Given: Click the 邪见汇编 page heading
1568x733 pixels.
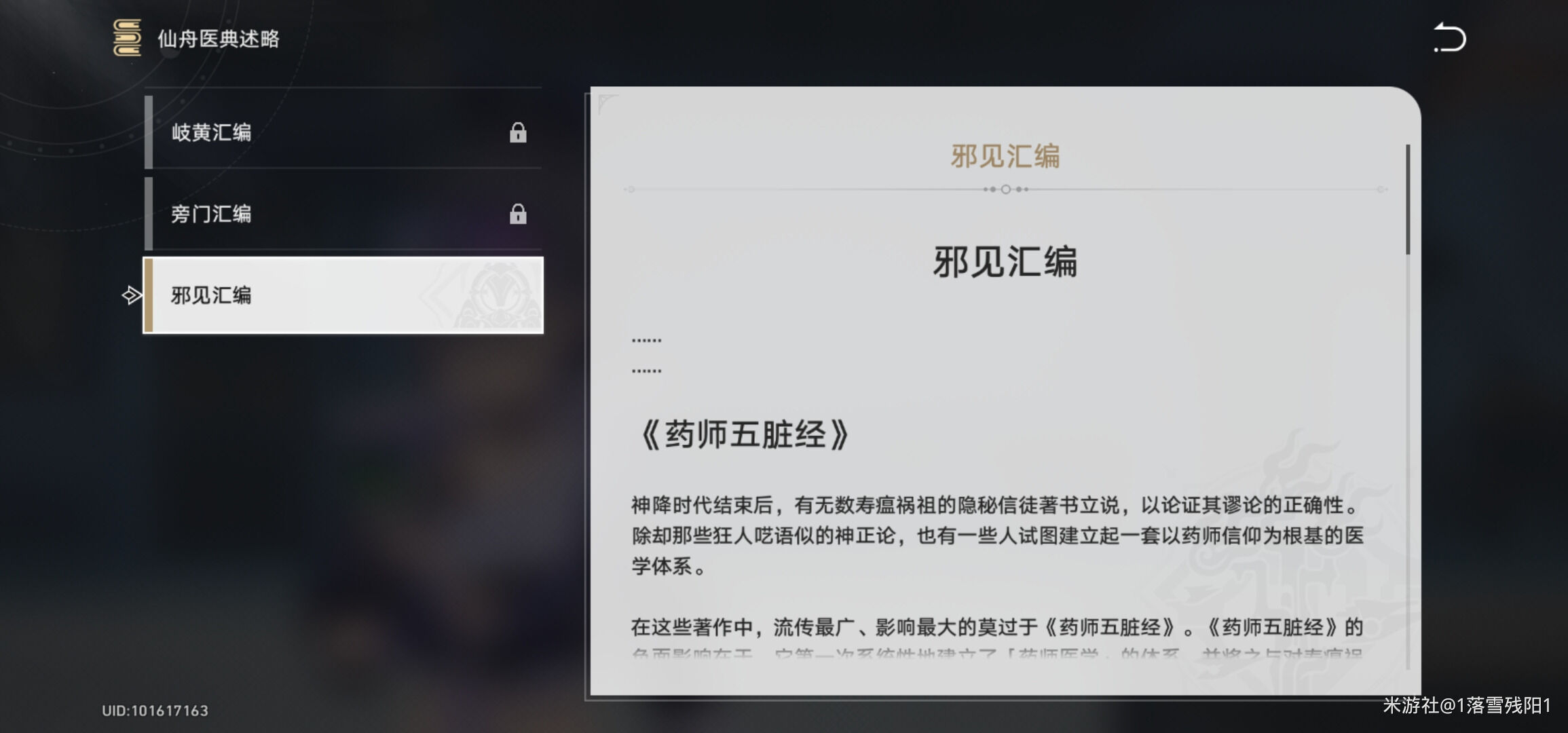Looking at the screenshot, I should tap(1005, 264).
